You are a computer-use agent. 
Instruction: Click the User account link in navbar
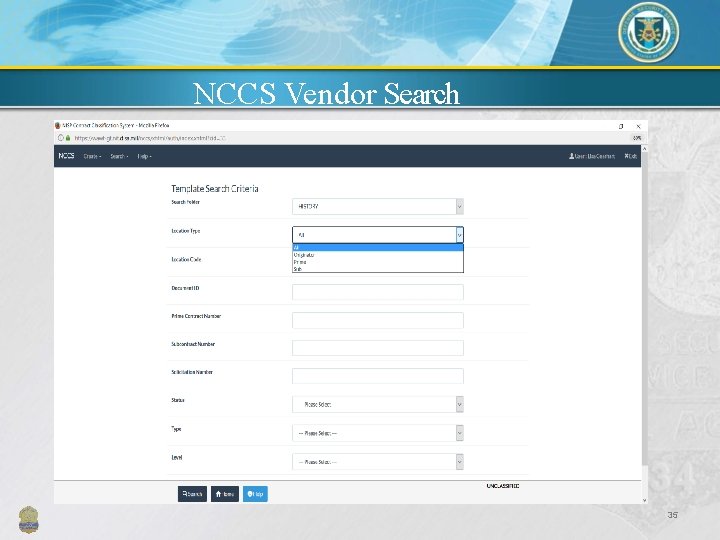tap(591, 156)
